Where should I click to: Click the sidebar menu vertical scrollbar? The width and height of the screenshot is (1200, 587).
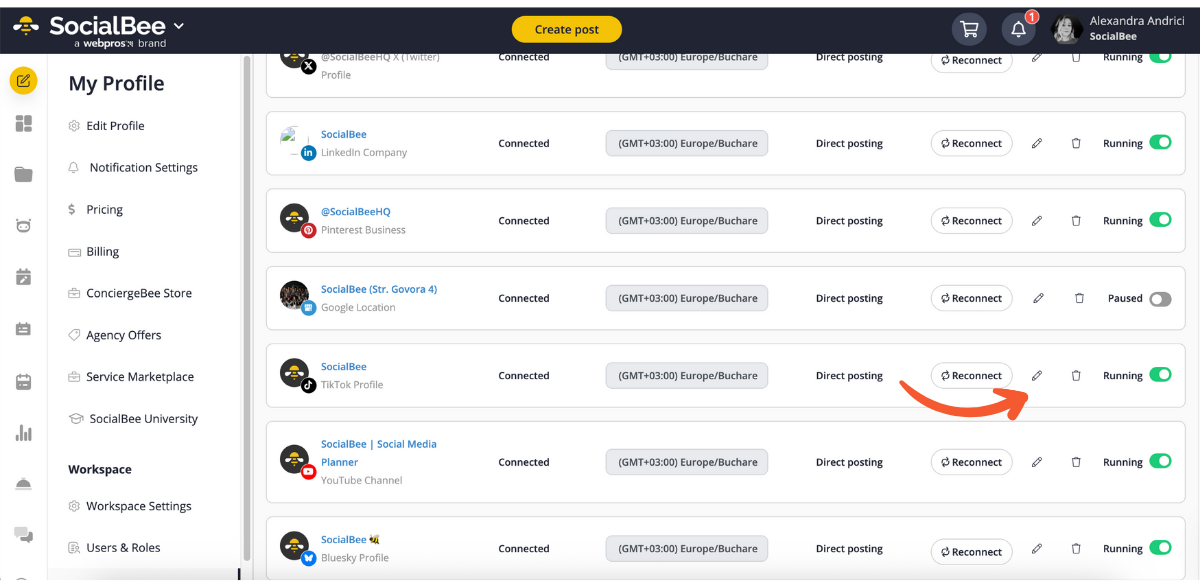click(246, 300)
